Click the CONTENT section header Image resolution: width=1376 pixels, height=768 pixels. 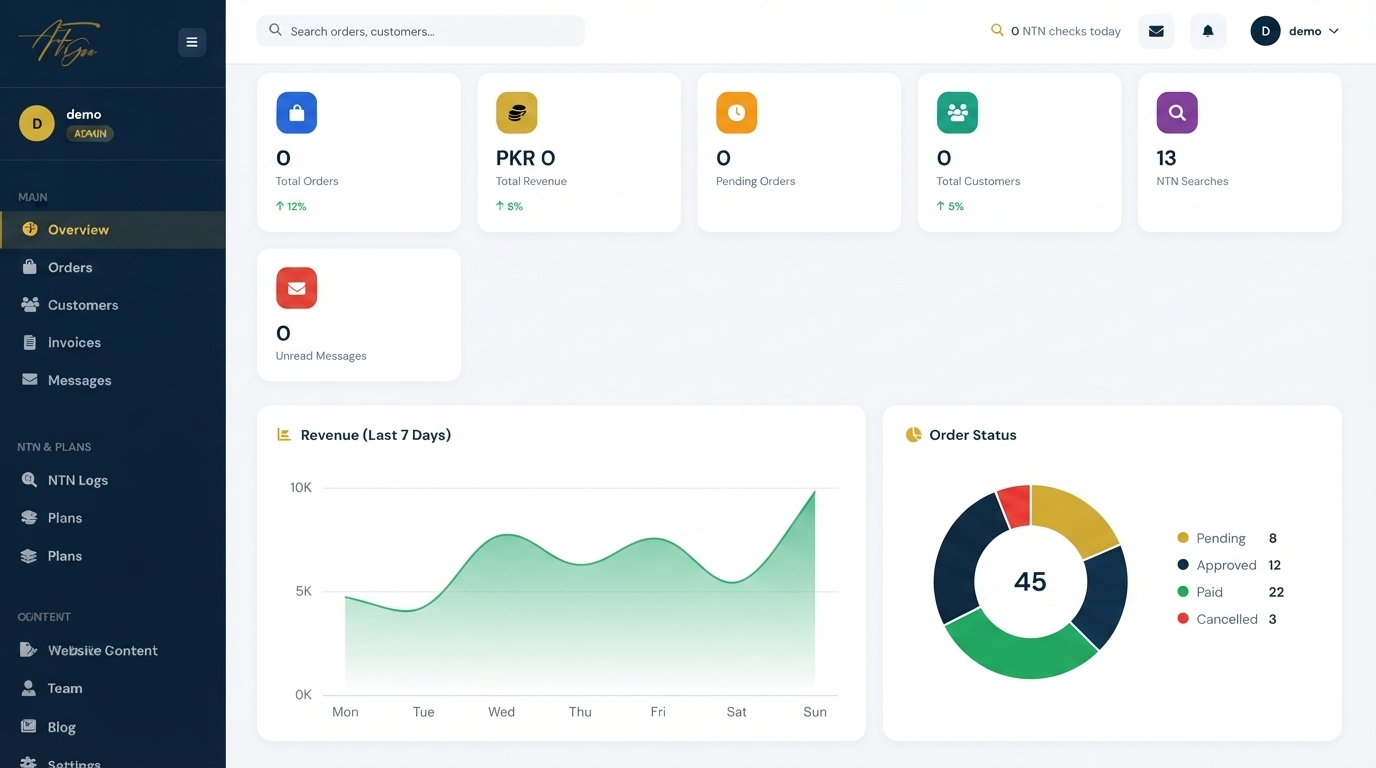pos(44,617)
